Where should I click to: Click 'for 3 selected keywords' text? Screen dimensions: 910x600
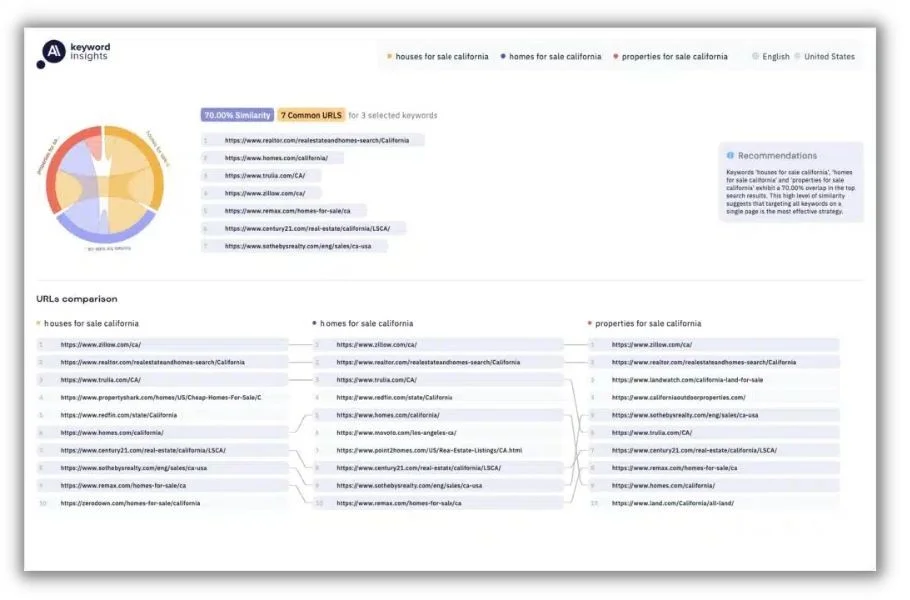coord(393,115)
